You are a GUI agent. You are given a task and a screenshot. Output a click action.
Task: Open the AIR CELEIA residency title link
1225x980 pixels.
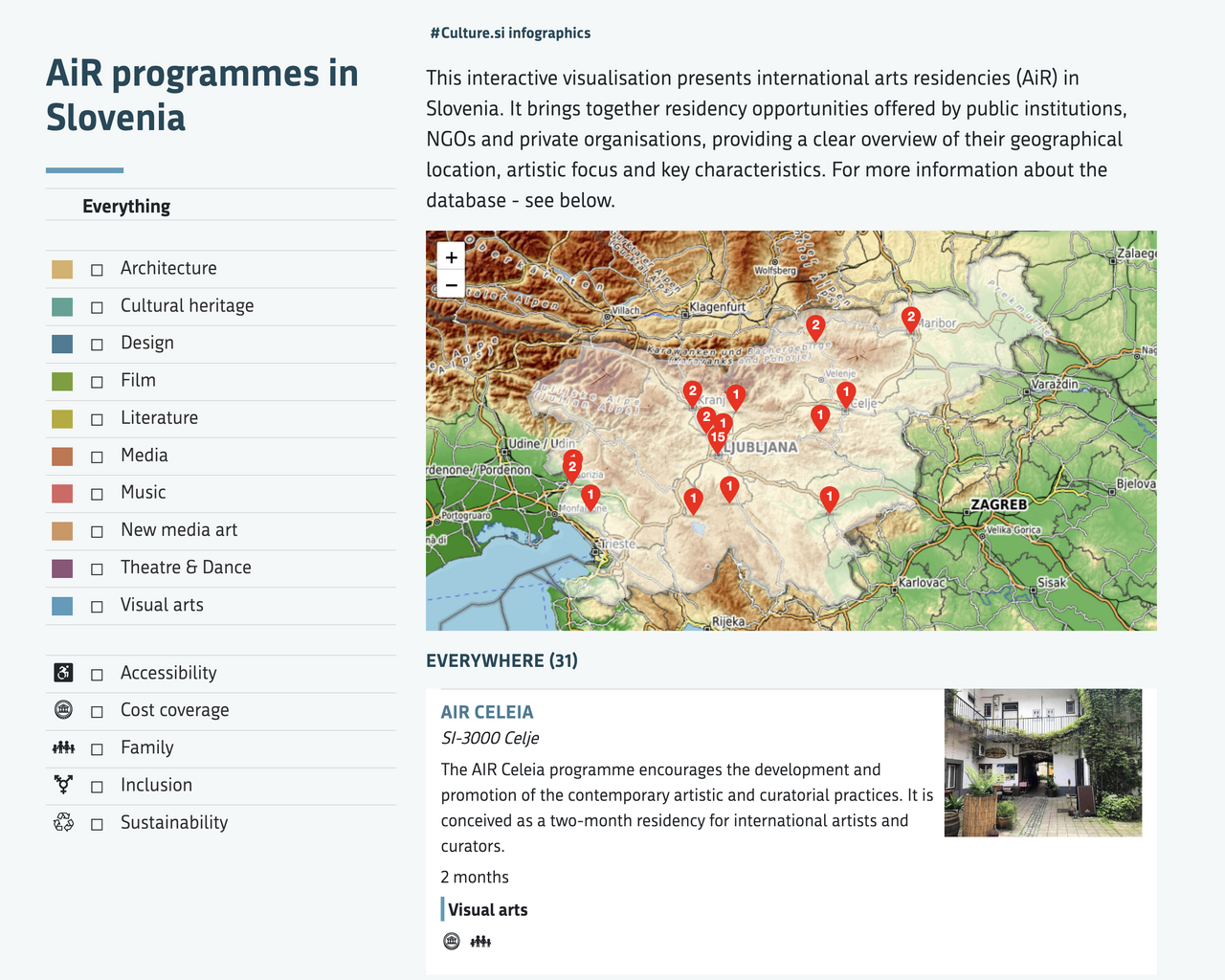487,712
